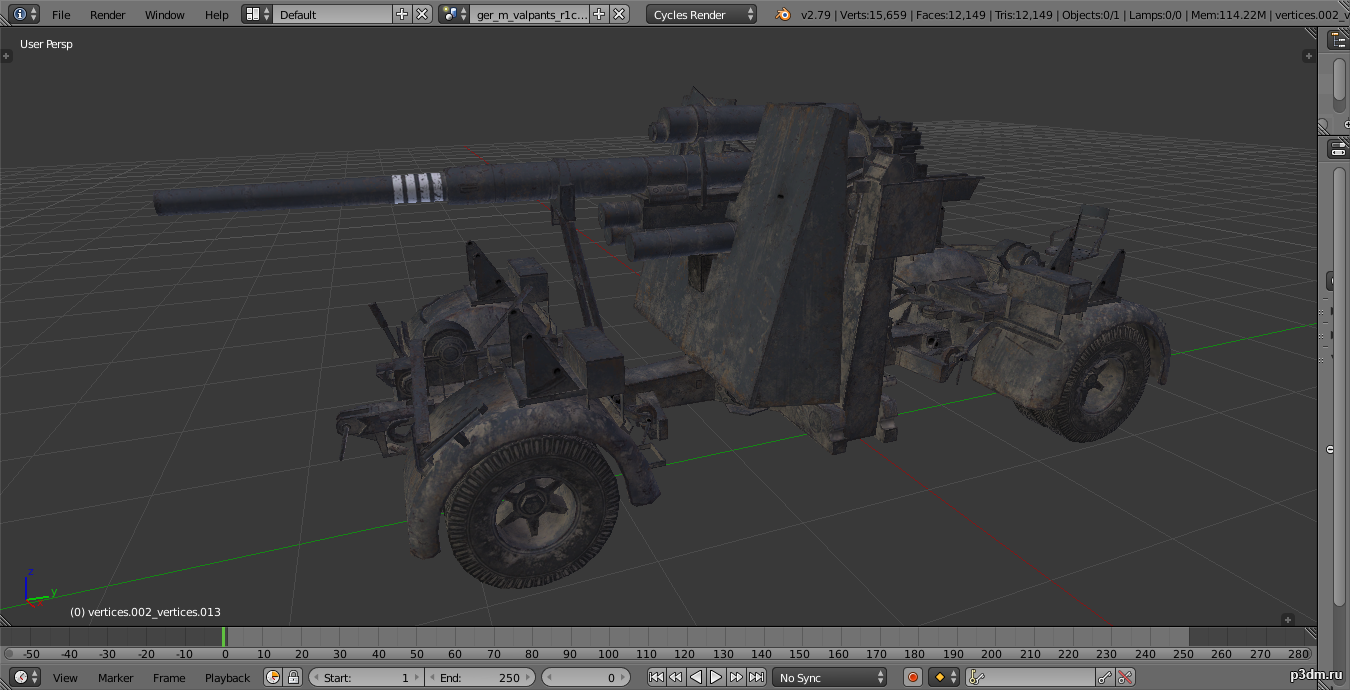
Task: Click the End frame 250 field
Action: pyautogui.click(x=481, y=677)
